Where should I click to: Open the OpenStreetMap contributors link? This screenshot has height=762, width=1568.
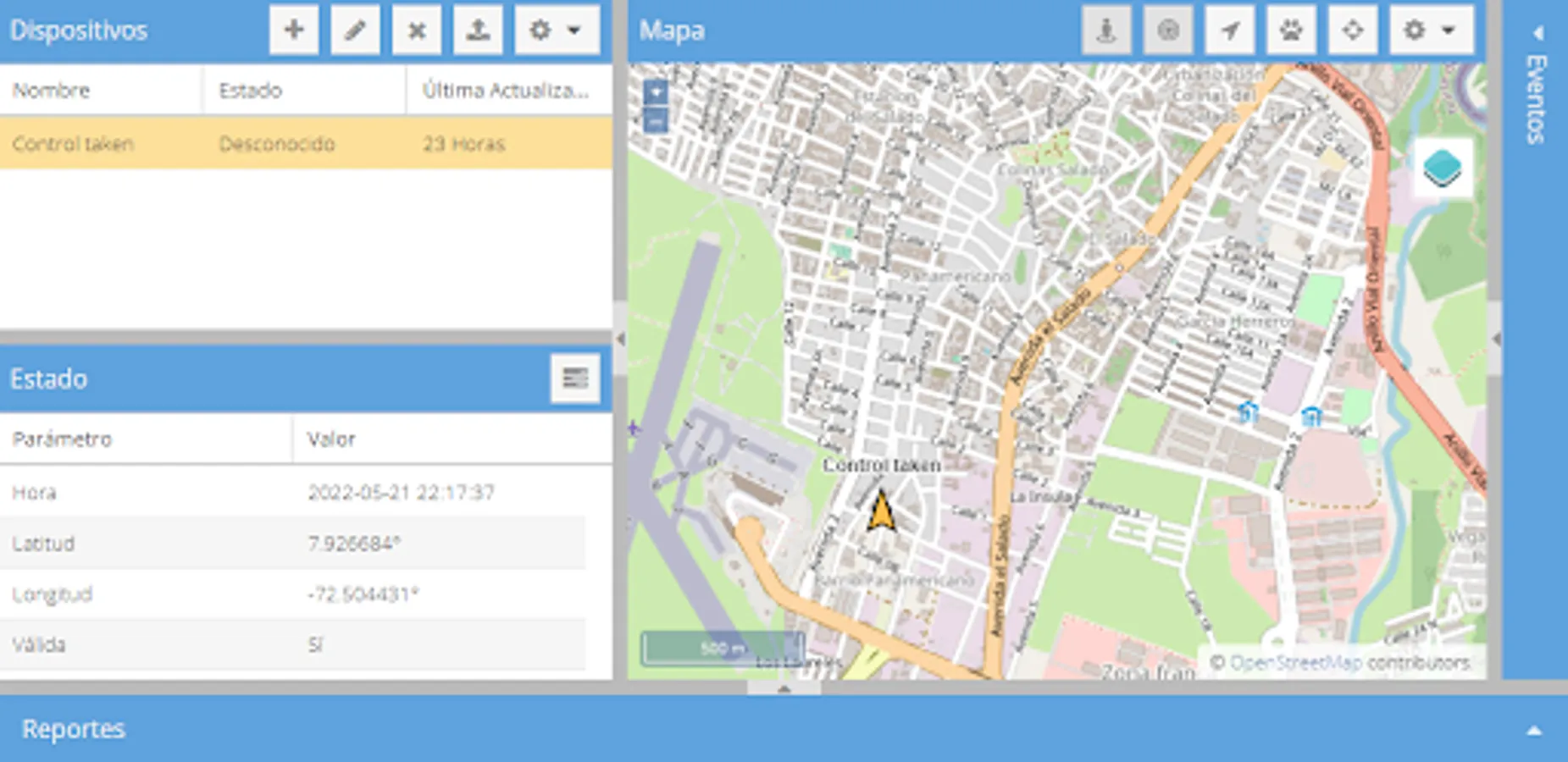tap(1298, 663)
